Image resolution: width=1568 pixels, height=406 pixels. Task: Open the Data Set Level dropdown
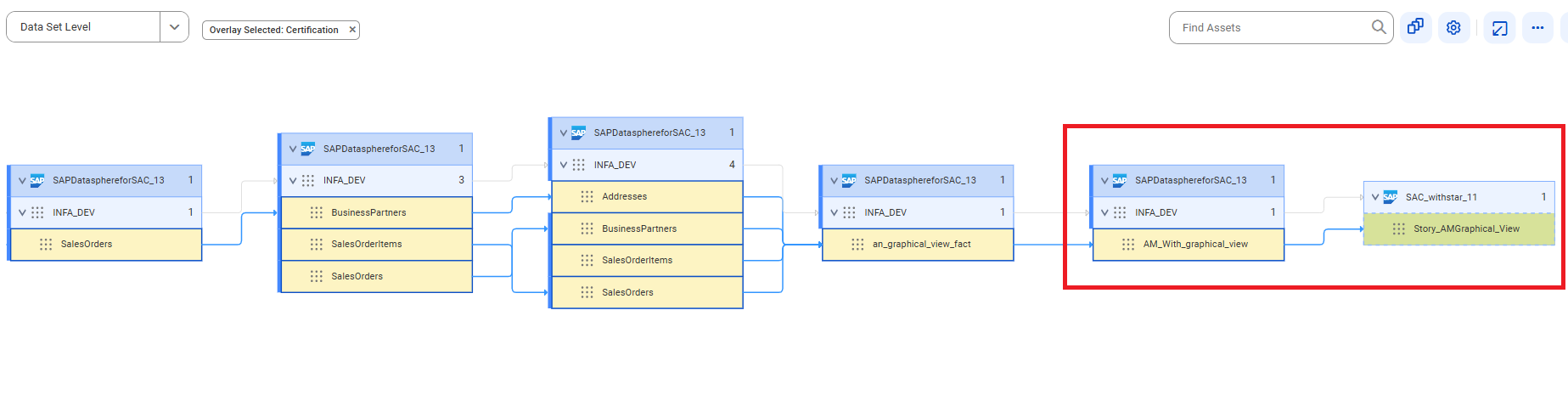point(174,27)
